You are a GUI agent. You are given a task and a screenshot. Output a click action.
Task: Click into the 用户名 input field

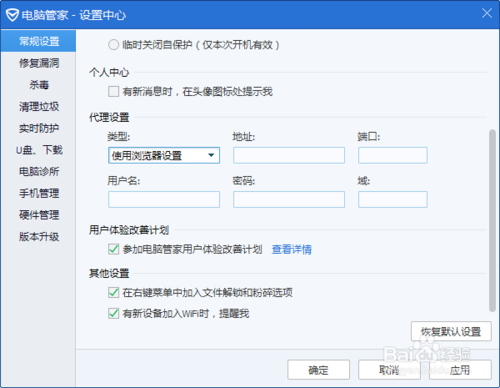164,199
